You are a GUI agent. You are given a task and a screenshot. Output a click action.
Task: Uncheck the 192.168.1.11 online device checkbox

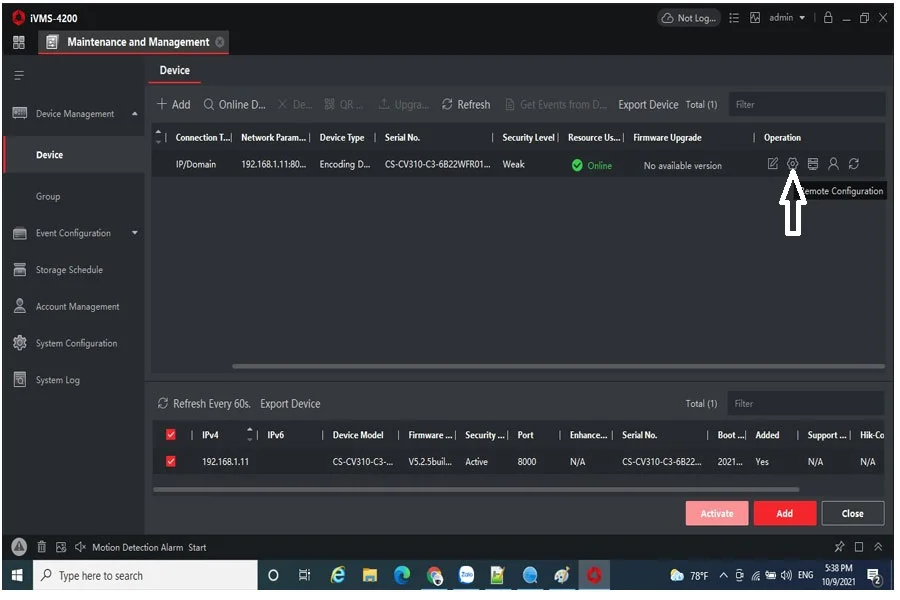coord(170,461)
